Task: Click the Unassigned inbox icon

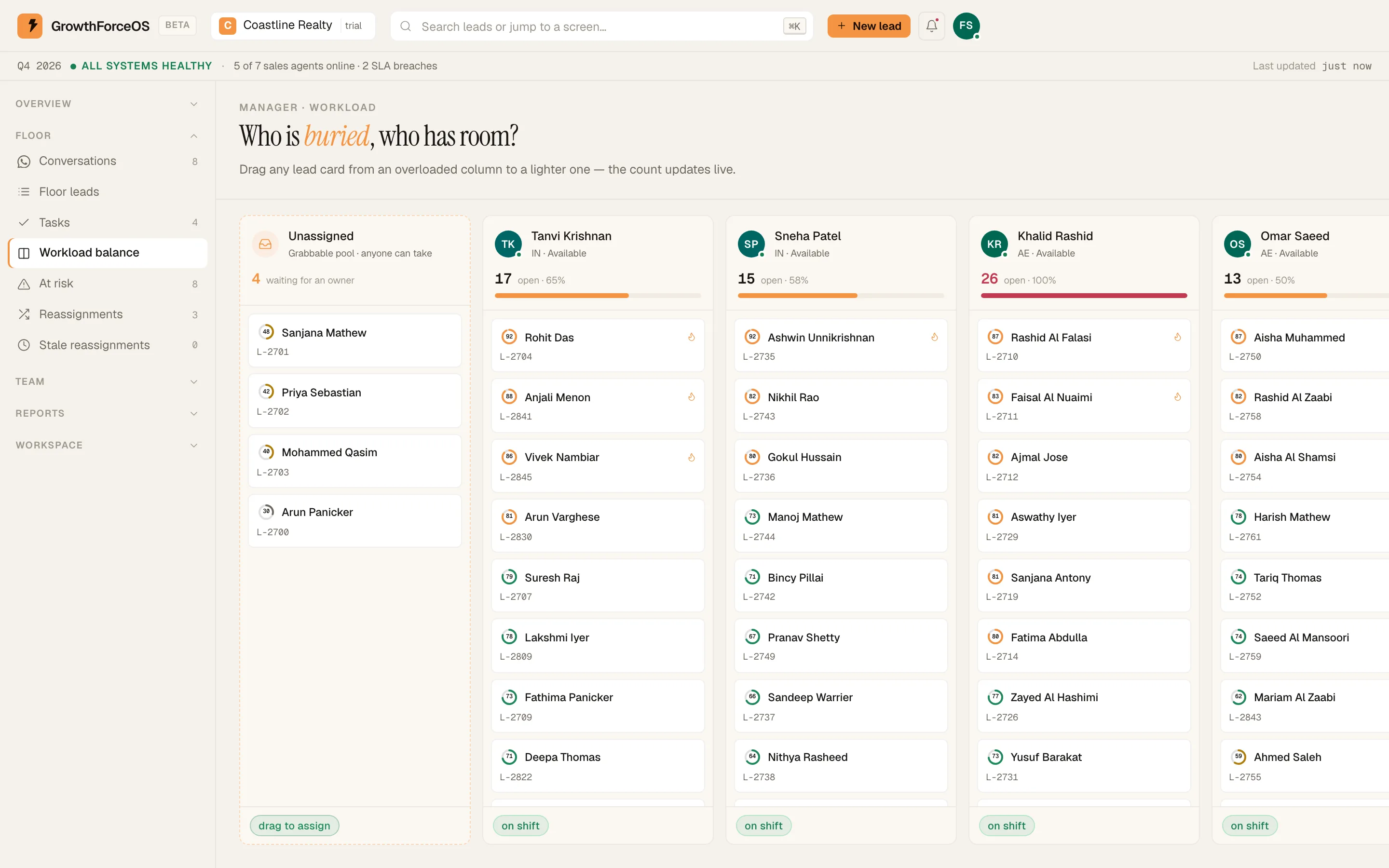Action: pos(265,244)
